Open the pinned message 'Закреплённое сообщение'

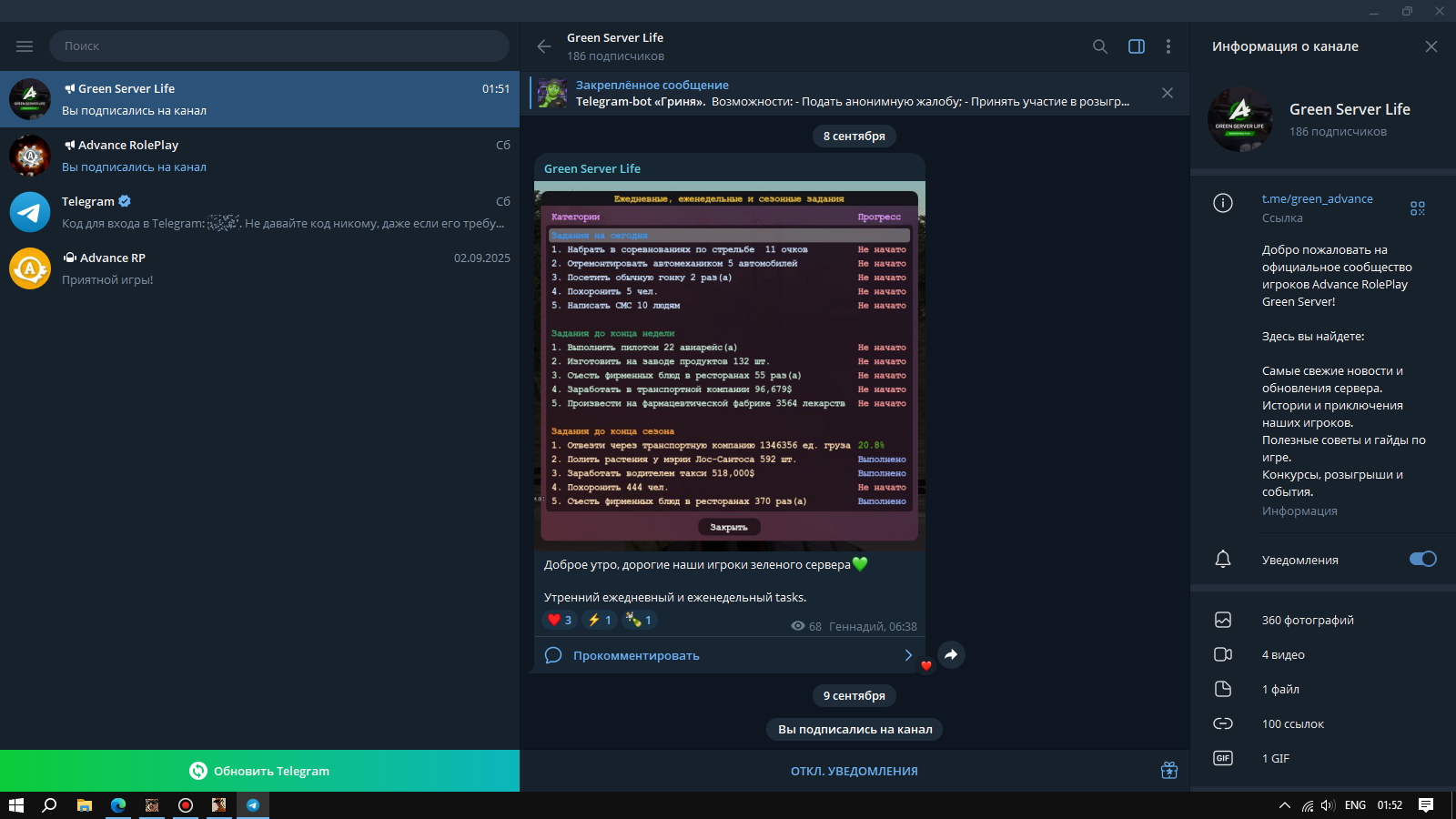(842, 93)
